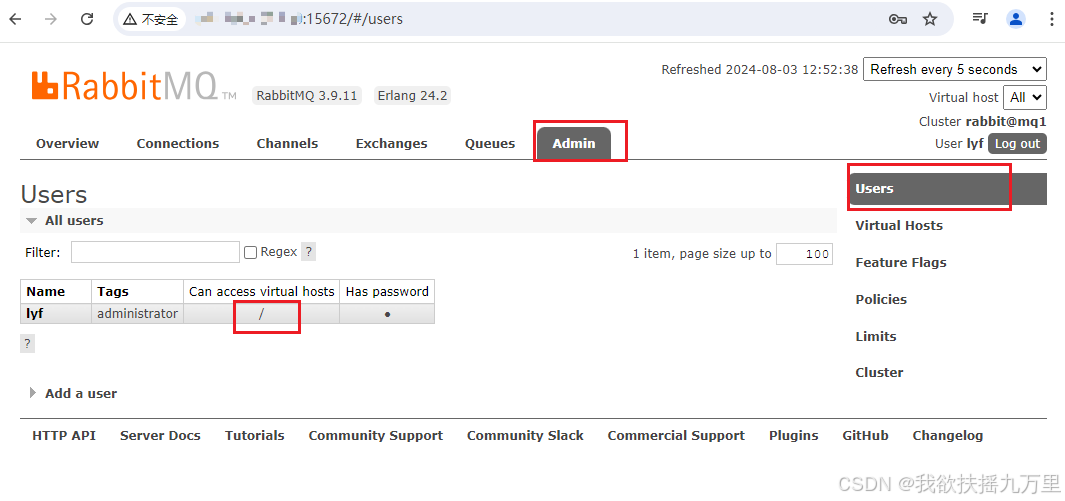Click the browser forward arrow
Screen dimensions: 1065x501
[51, 19]
